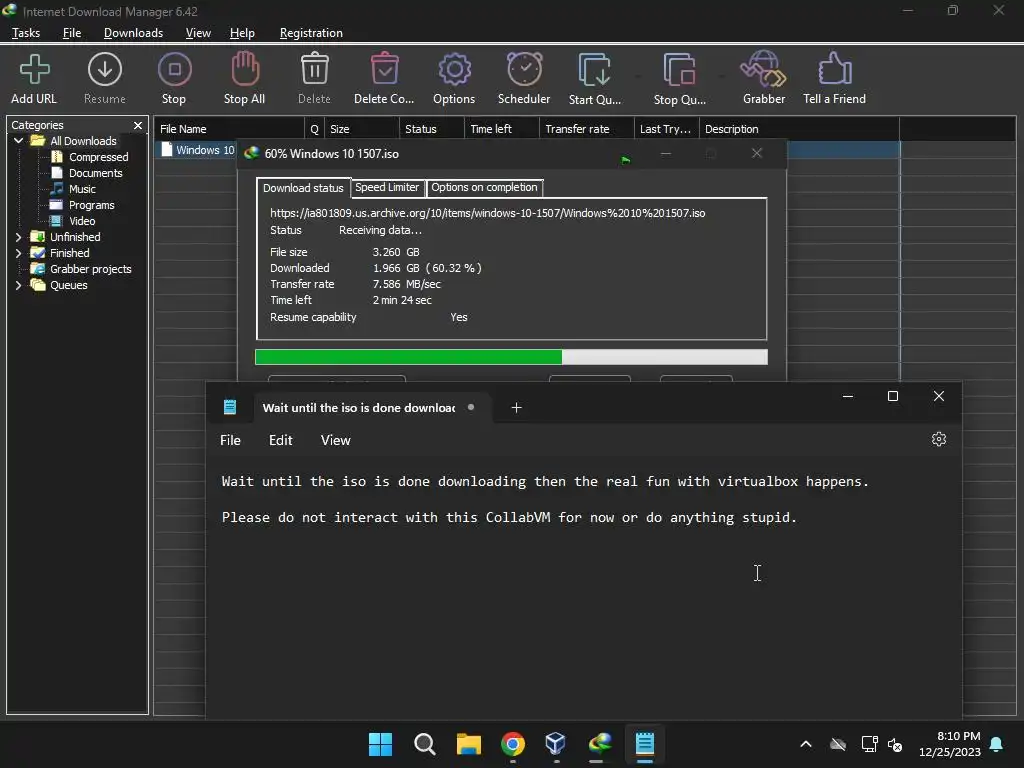Stop the selected download via Stop icon
This screenshot has height=768, width=1024.
coord(174,69)
